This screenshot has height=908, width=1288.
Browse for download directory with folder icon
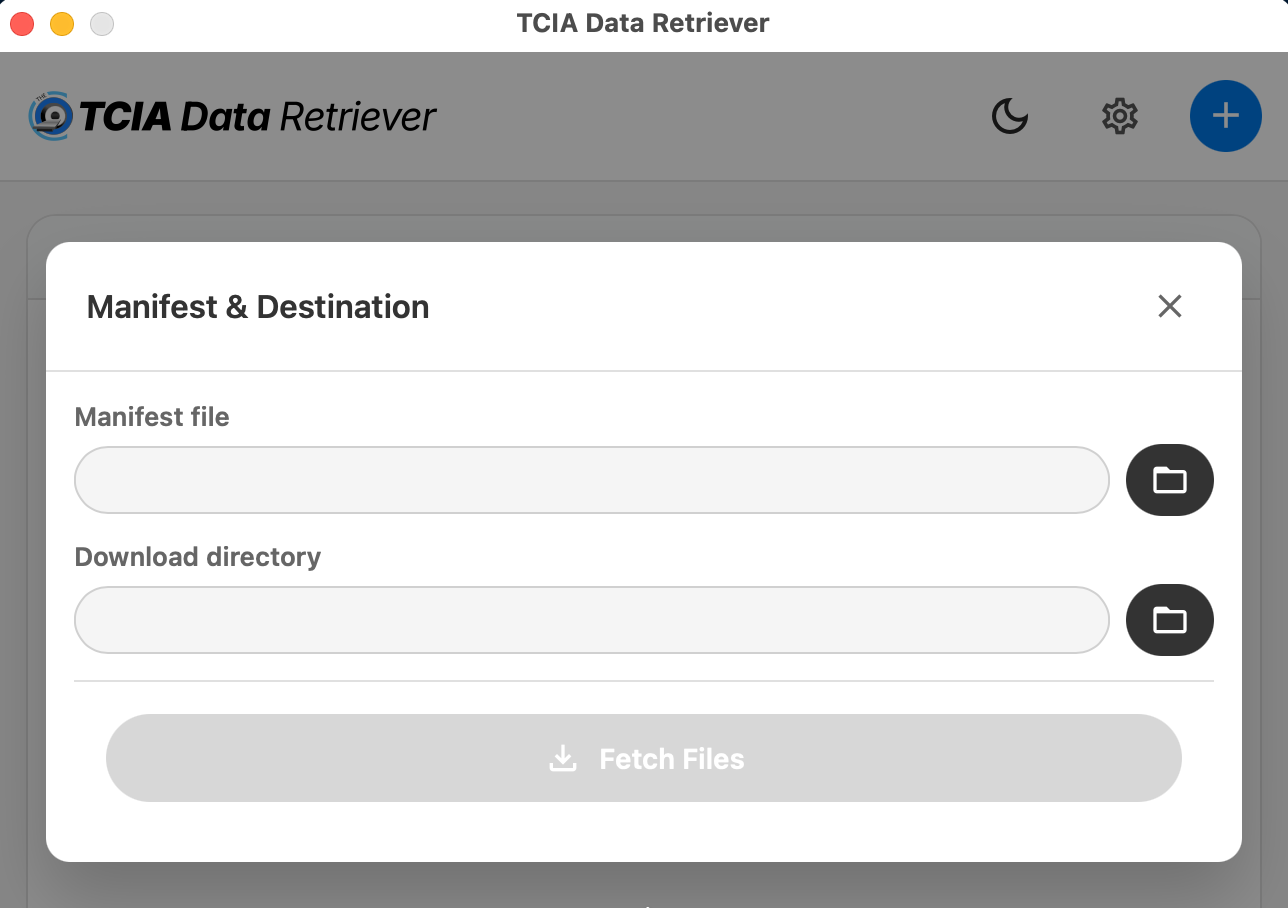coord(1170,620)
